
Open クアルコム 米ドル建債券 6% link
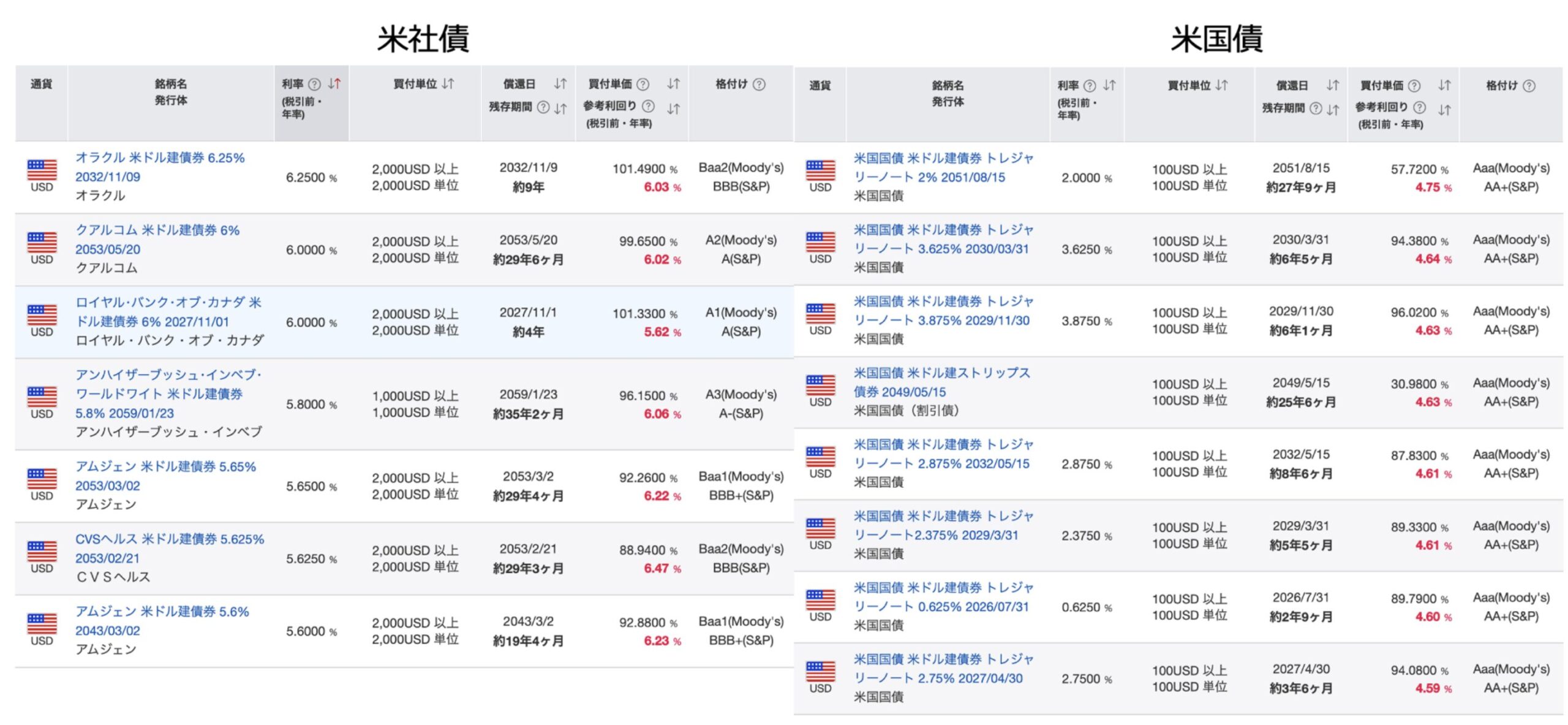point(157,239)
